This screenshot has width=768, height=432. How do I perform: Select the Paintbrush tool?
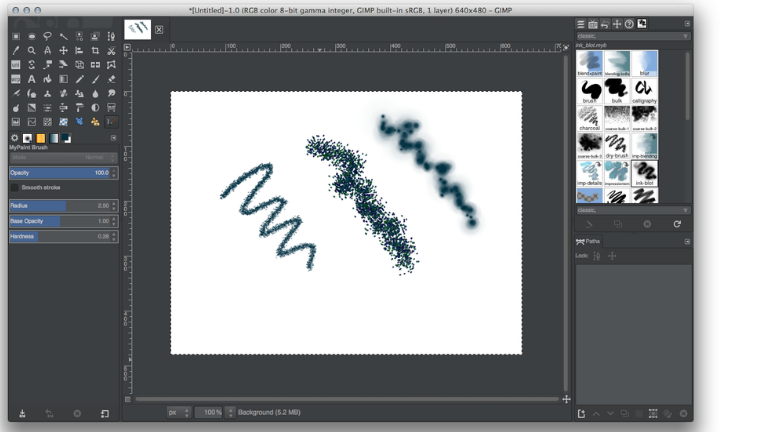click(x=96, y=79)
